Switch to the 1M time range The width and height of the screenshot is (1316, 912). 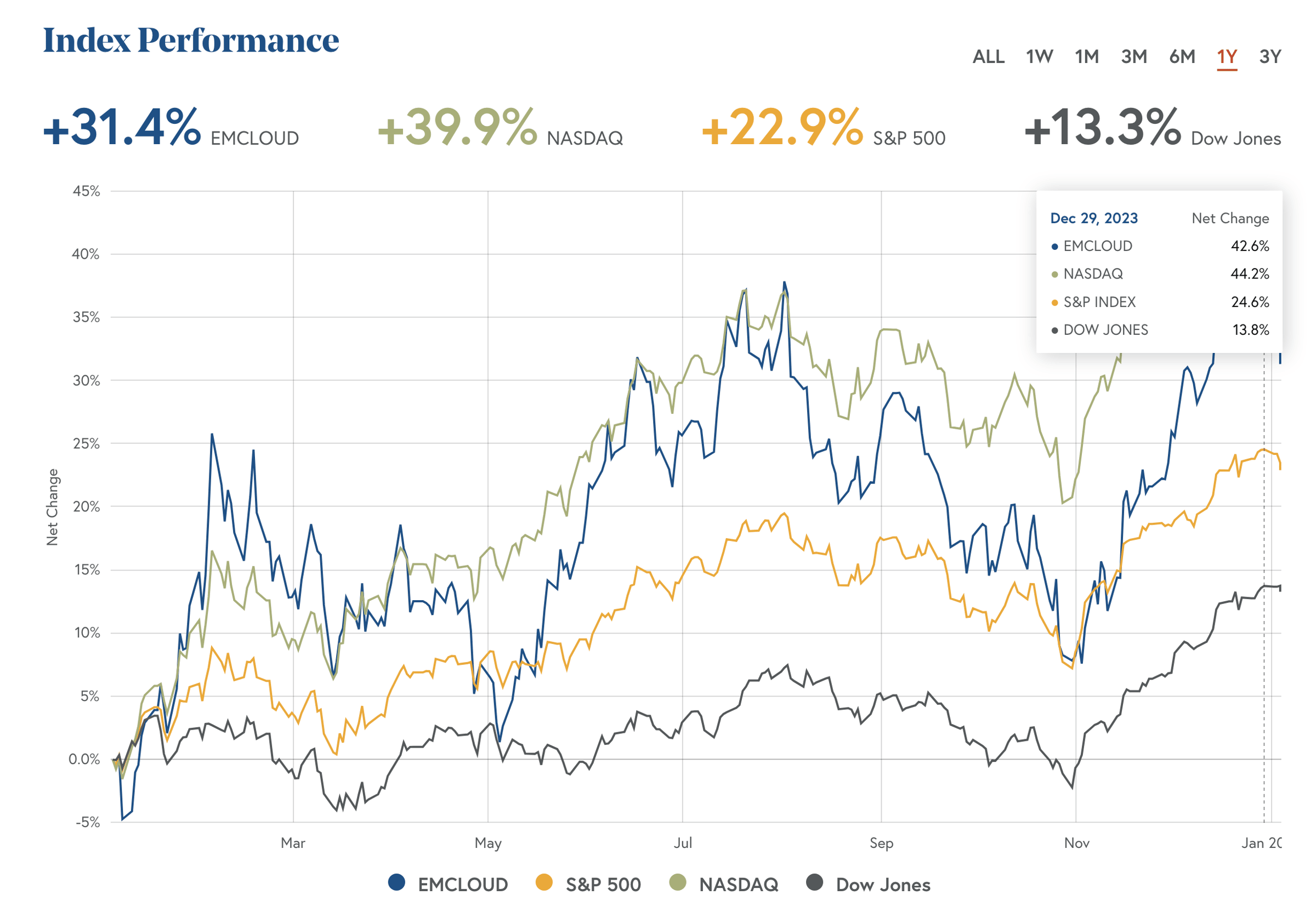(1086, 56)
